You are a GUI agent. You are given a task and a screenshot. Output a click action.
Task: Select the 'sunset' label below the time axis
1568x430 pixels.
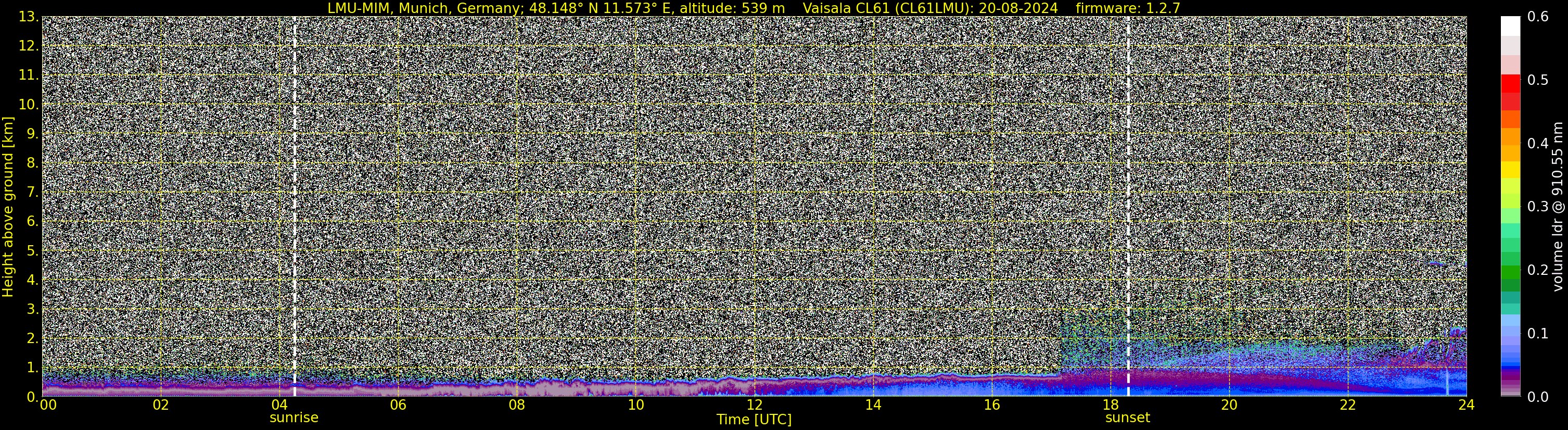(1128, 418)
